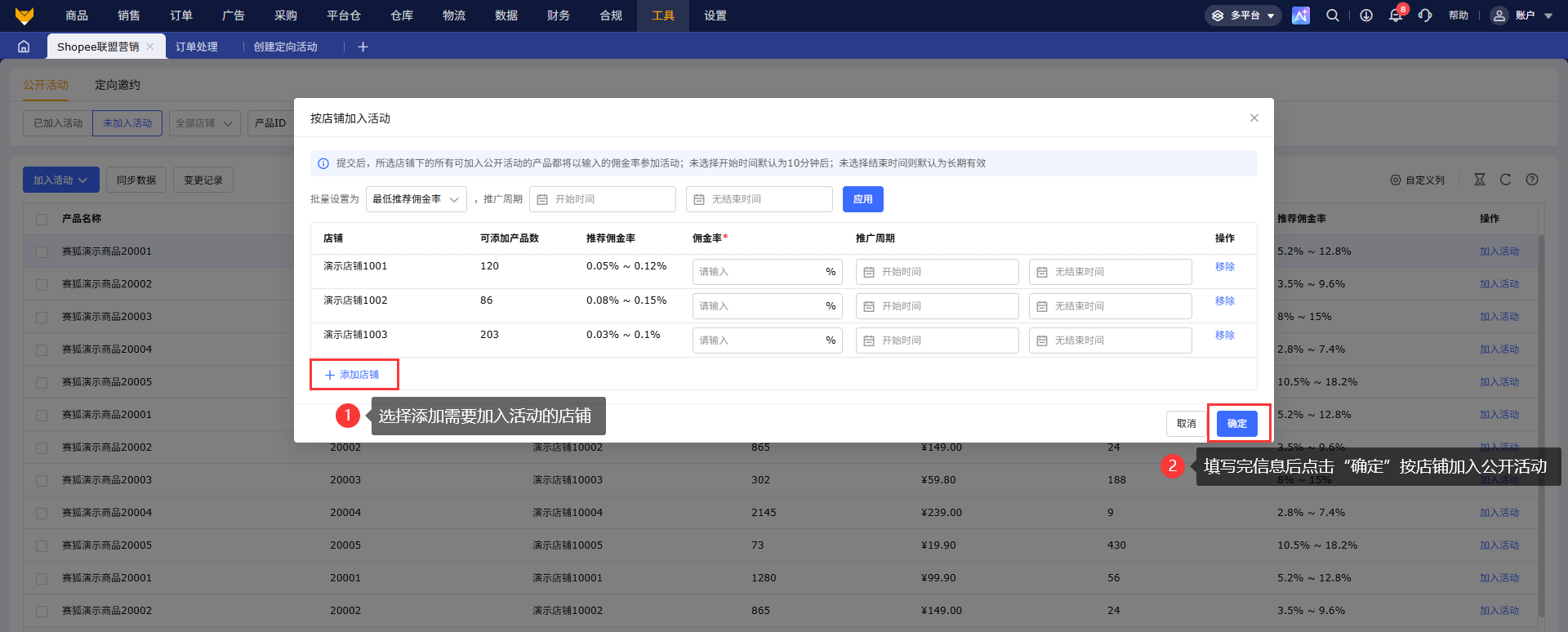Screen dimensions: 1568x632
Task: Open the 最低推荐佣金率 batch setting dropdown
Action: pos(416,199)
